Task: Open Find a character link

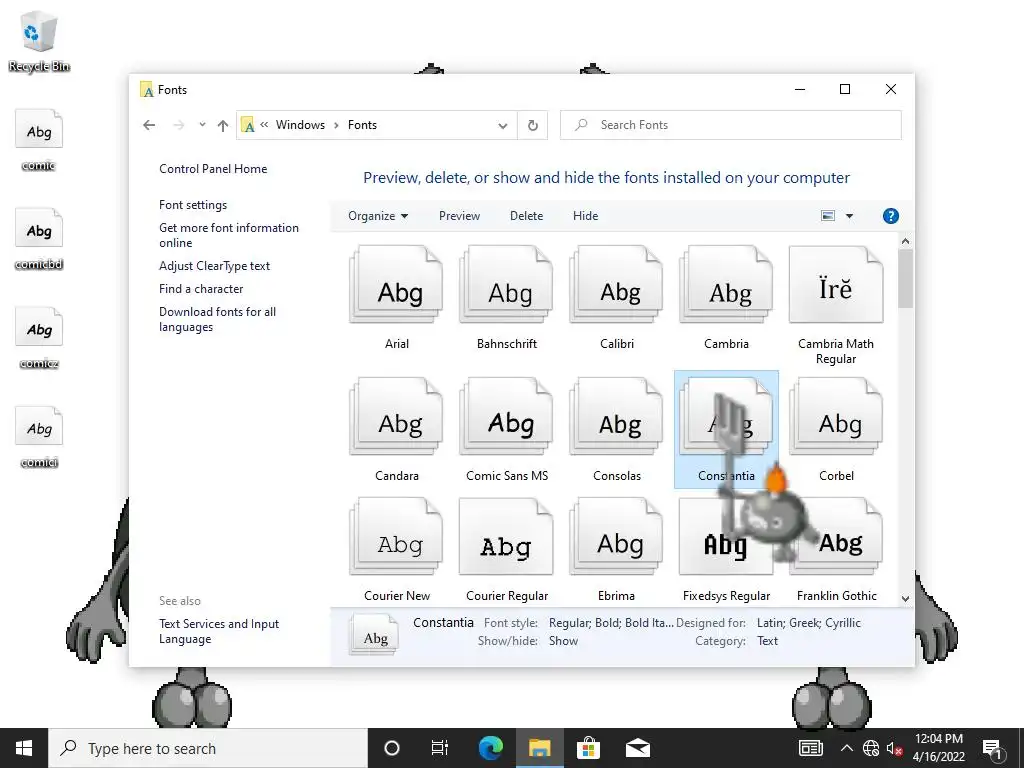Action: (201, 289)
